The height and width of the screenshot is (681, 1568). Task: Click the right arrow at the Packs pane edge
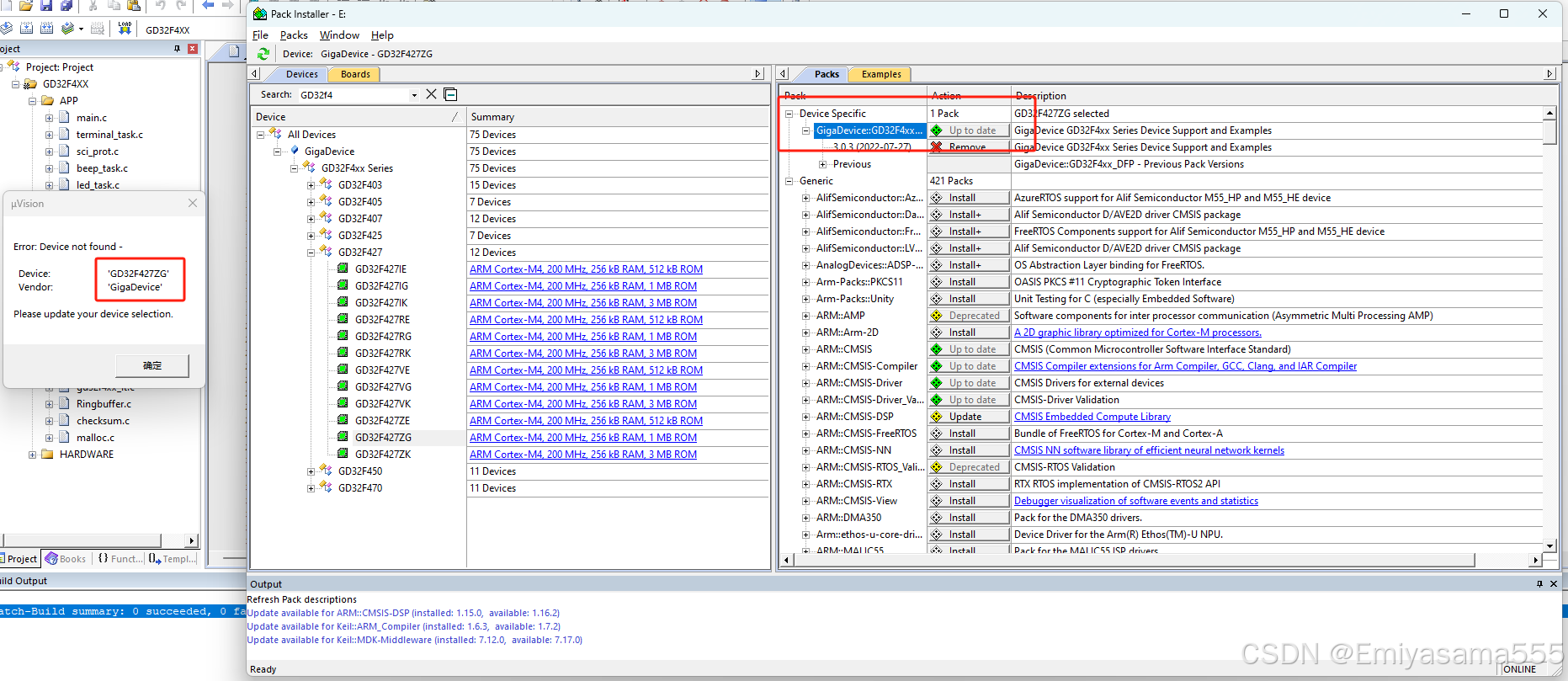1549,74
